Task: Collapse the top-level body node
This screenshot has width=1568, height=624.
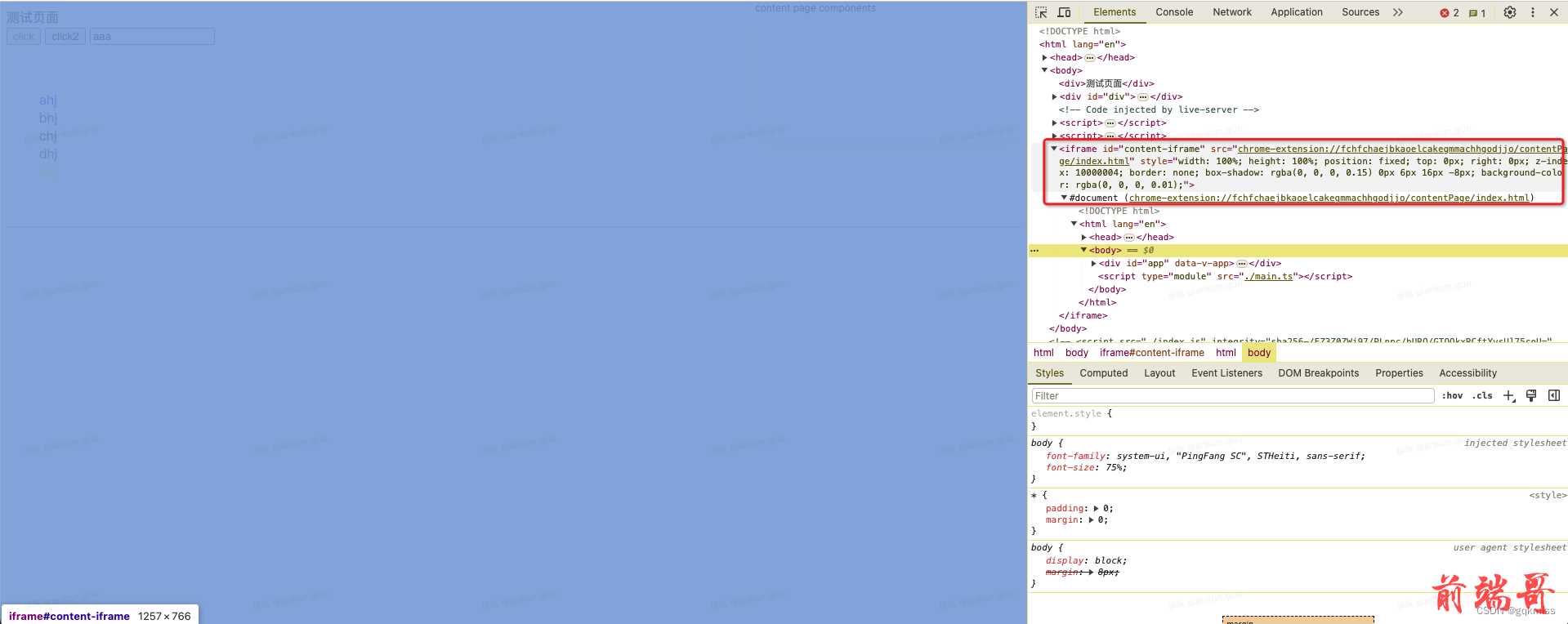Action: pyautogui.click(x=1044, y=70)
